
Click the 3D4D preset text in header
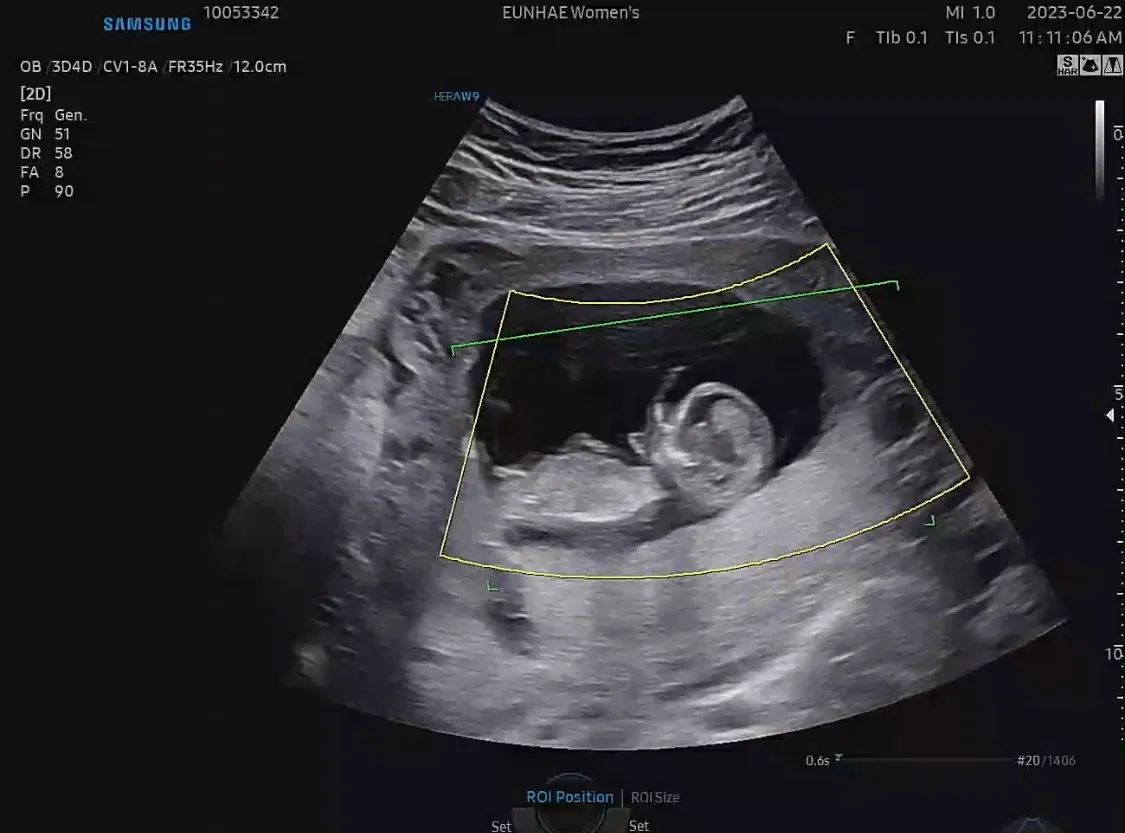(x=72, y=67)
